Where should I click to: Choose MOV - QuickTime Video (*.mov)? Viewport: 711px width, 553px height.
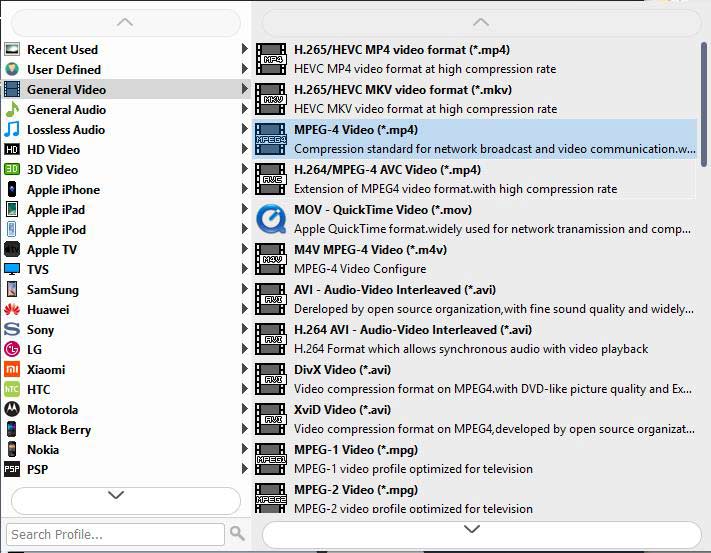coord(475,219)
